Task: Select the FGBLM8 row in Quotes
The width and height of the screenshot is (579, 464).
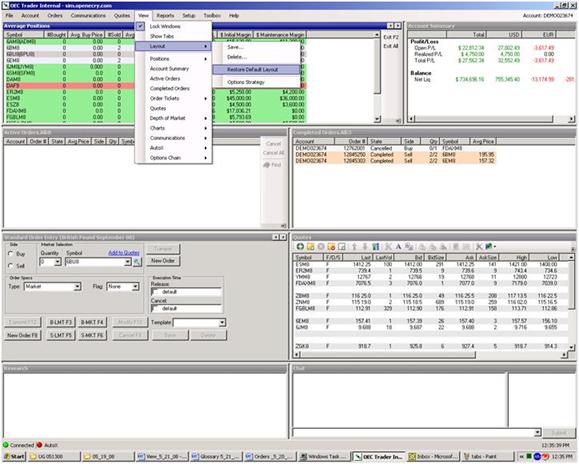Action: (431, 308)
